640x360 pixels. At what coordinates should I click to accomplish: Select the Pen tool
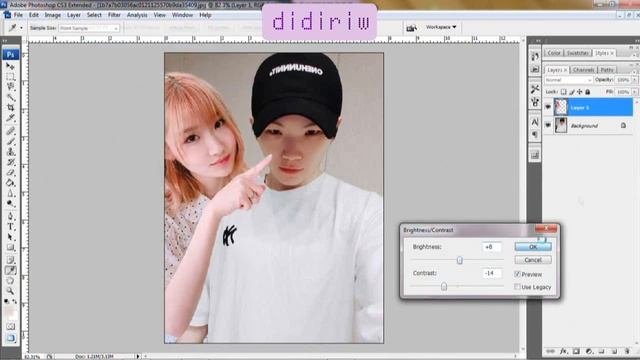[x=10, y=216]
